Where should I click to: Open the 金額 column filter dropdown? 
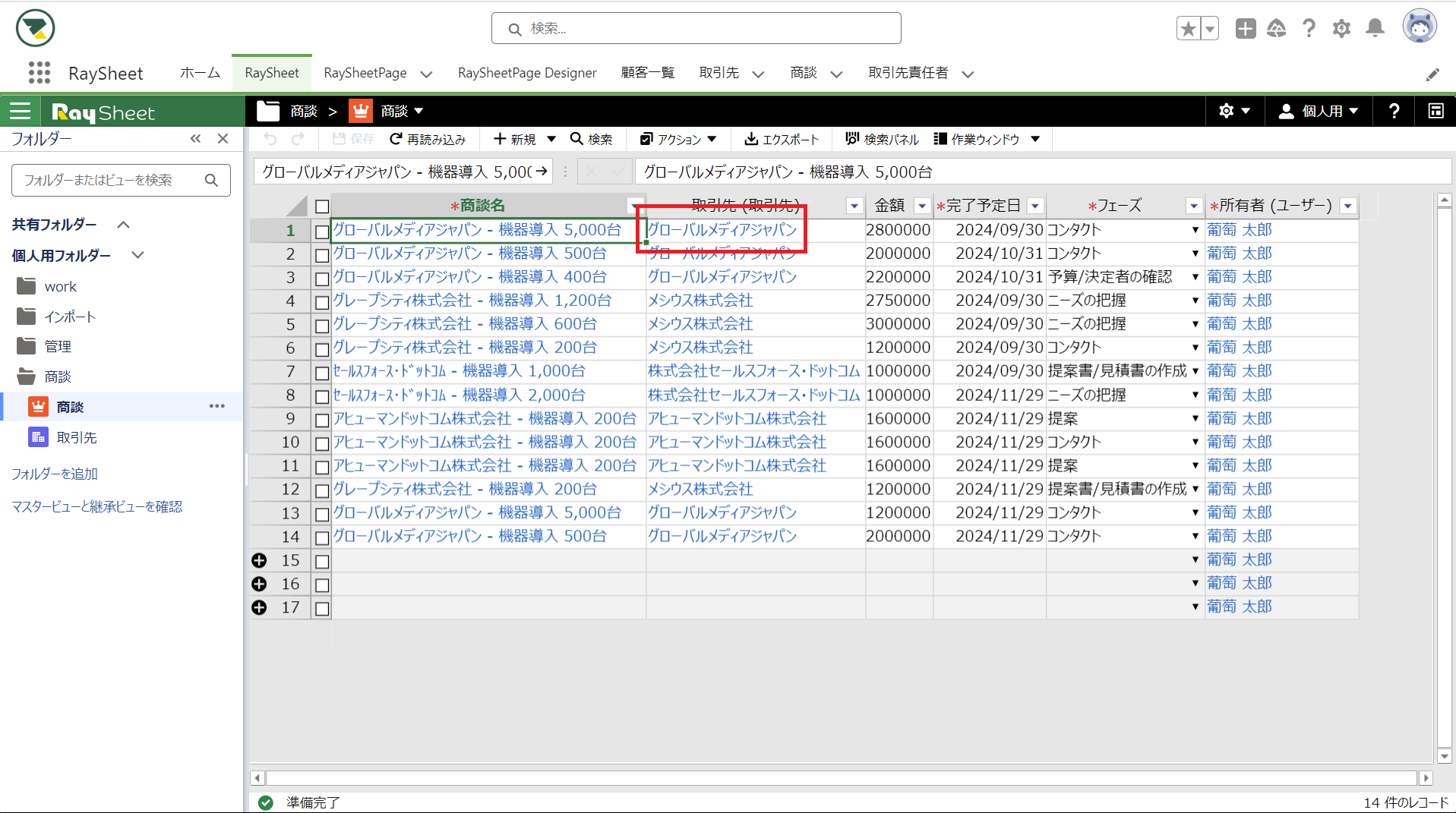pos(922,206)
